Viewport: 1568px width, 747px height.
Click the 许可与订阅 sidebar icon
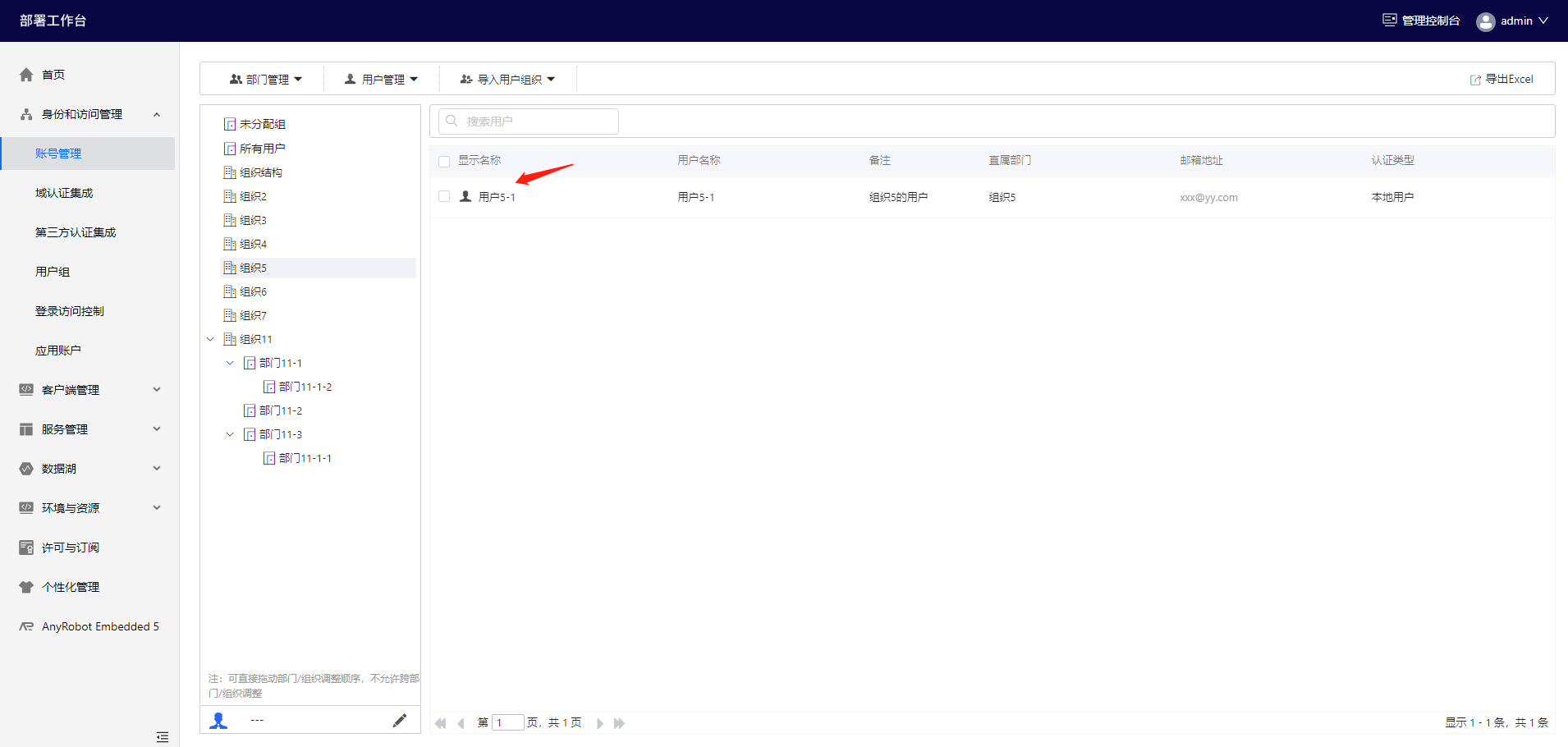pos(26,548)
